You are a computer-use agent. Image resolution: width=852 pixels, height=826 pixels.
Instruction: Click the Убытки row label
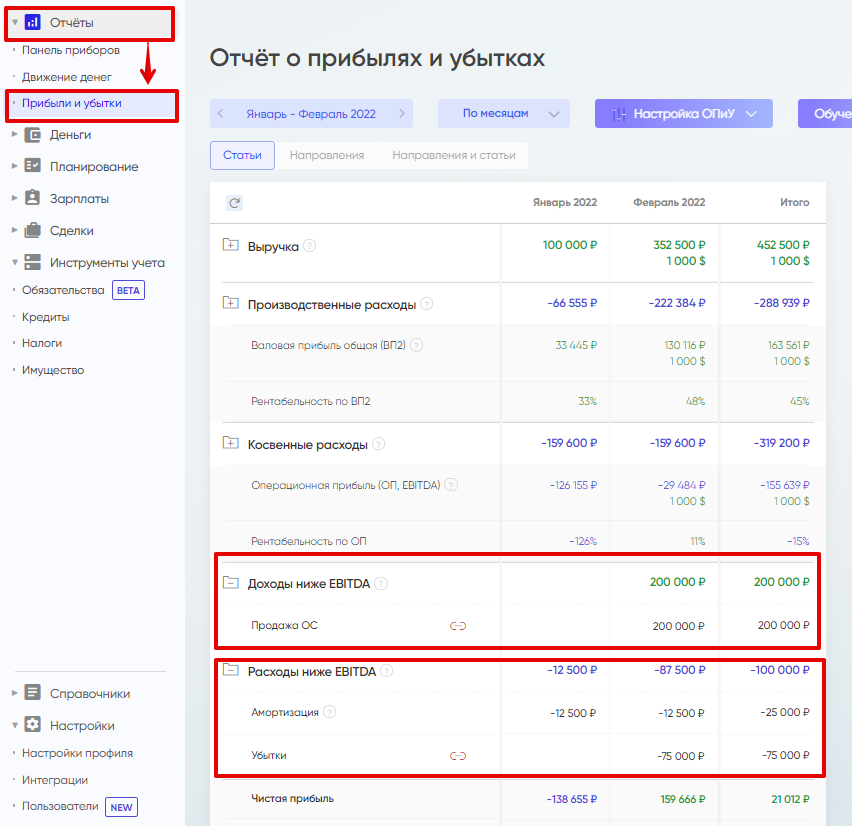[268, 755]
